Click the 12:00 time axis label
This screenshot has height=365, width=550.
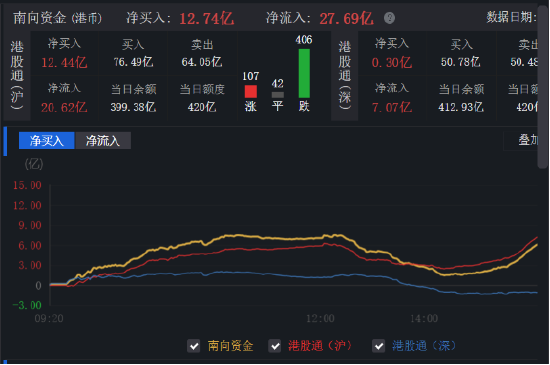pos(320,318)
